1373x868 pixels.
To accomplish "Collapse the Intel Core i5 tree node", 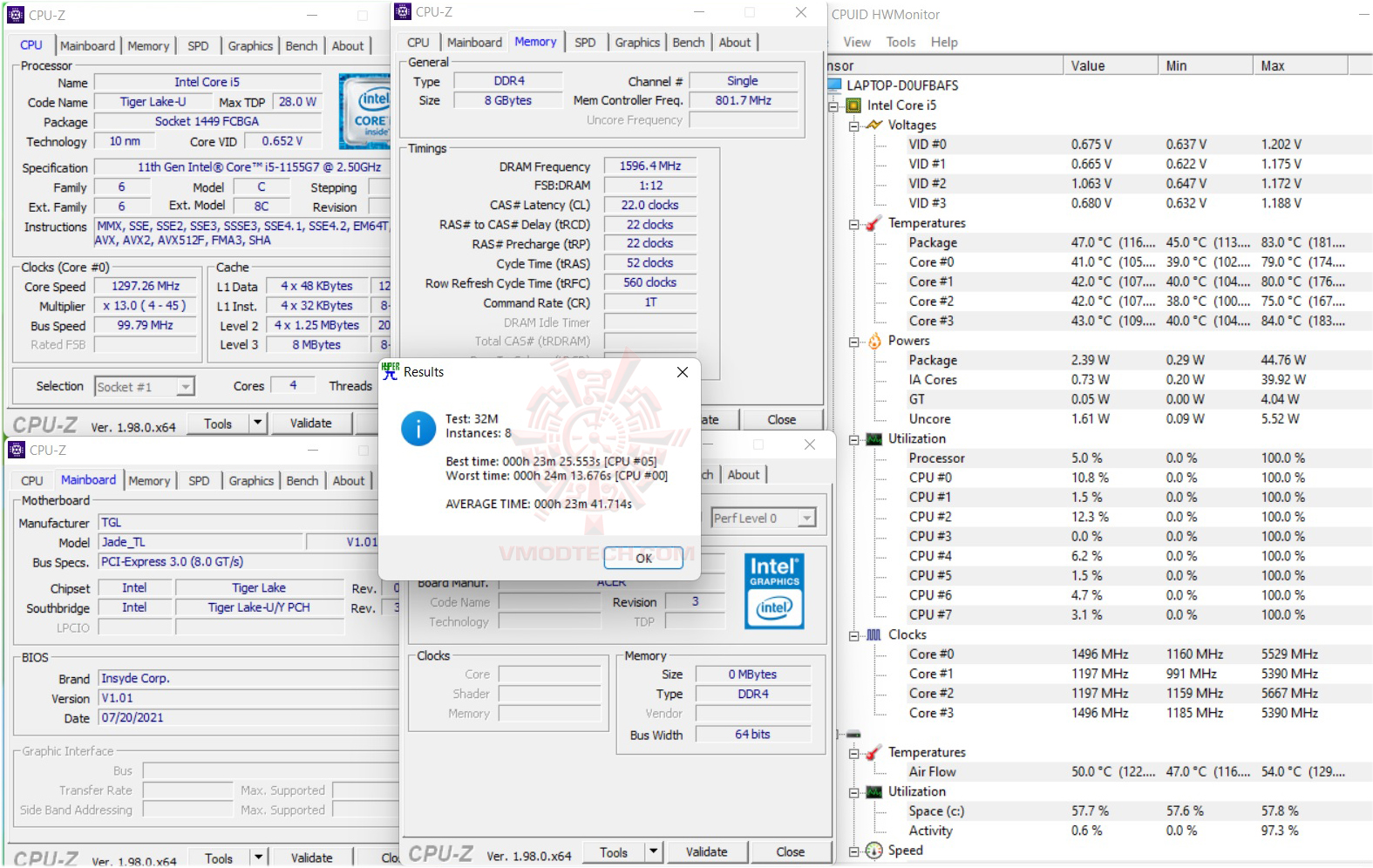I will [x=833, y=106].
